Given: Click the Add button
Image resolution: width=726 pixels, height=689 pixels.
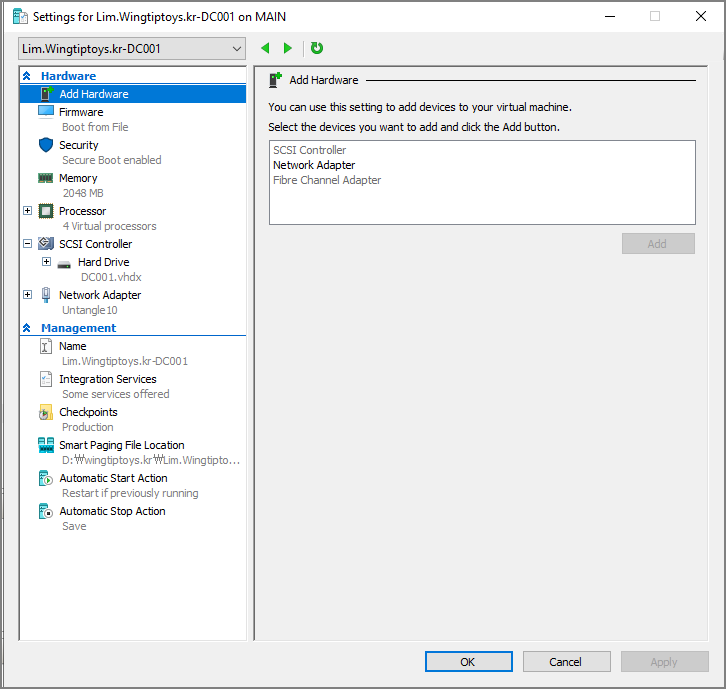Looking at the screenshot, I should (x=658, y=244).
